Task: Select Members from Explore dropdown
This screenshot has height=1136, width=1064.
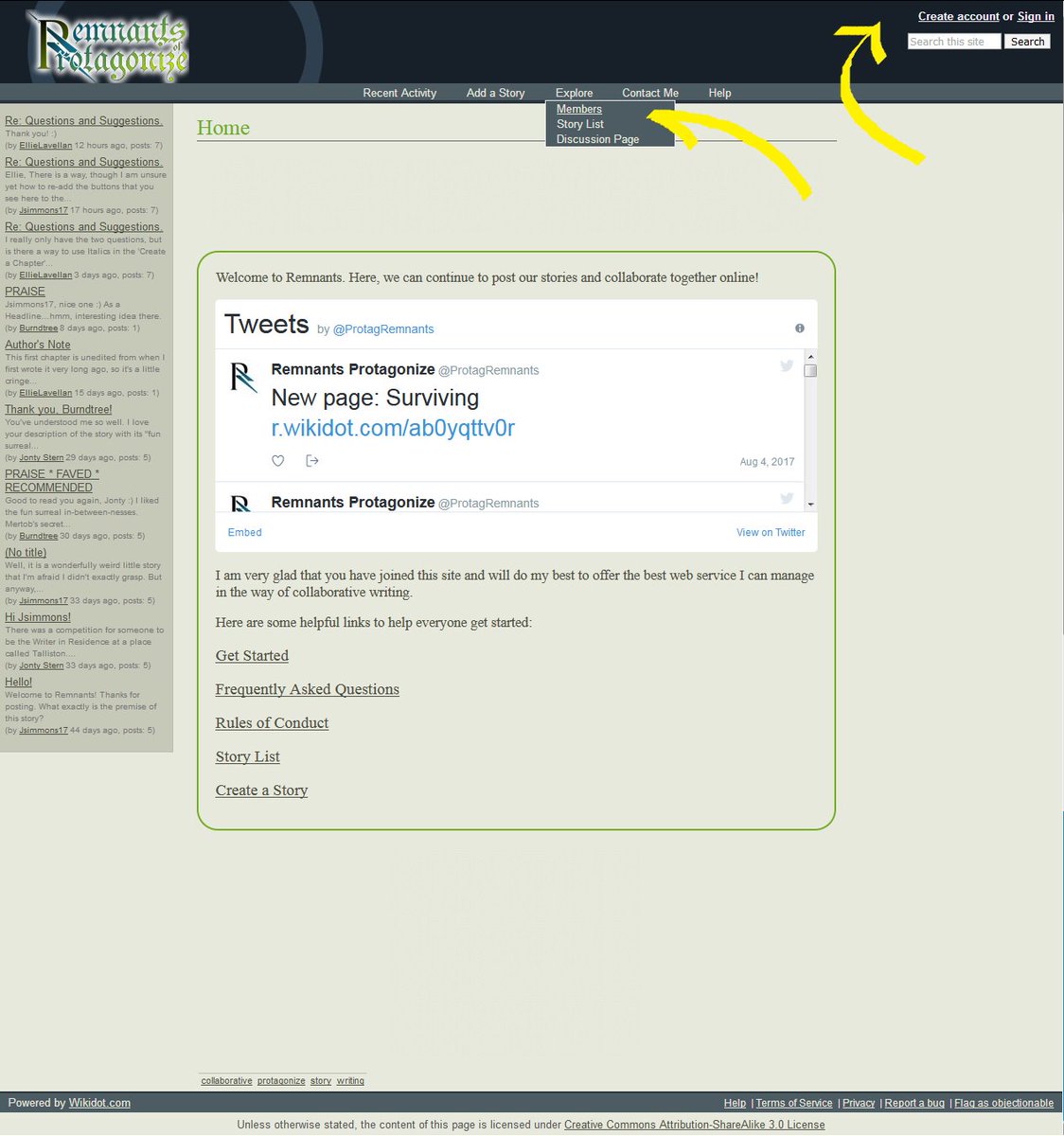Action: (x=579, y=109)
